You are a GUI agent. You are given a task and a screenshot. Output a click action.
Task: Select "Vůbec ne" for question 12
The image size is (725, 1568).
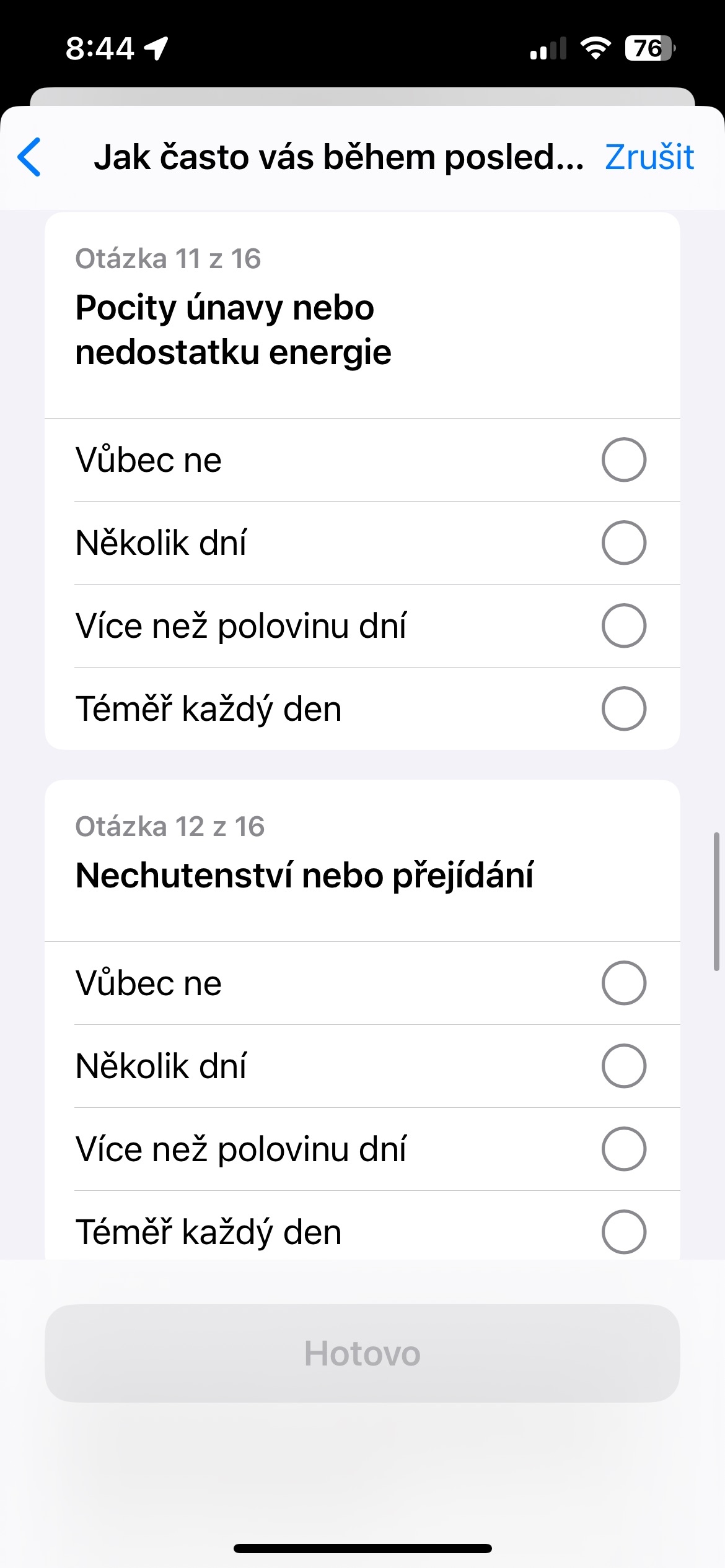click(x=623, y=983)
